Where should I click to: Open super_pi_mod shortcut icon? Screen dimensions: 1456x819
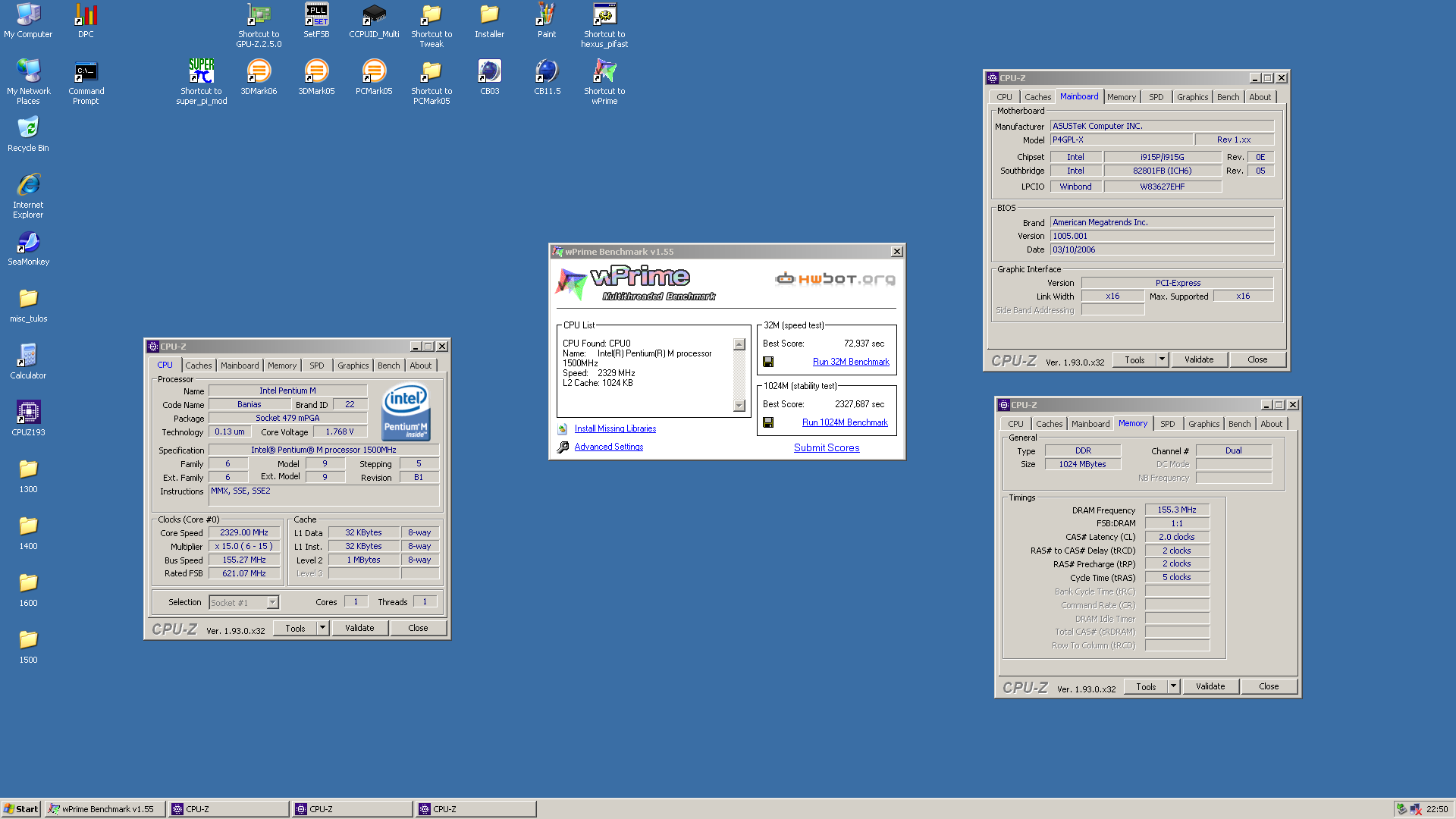coord(201,82)
